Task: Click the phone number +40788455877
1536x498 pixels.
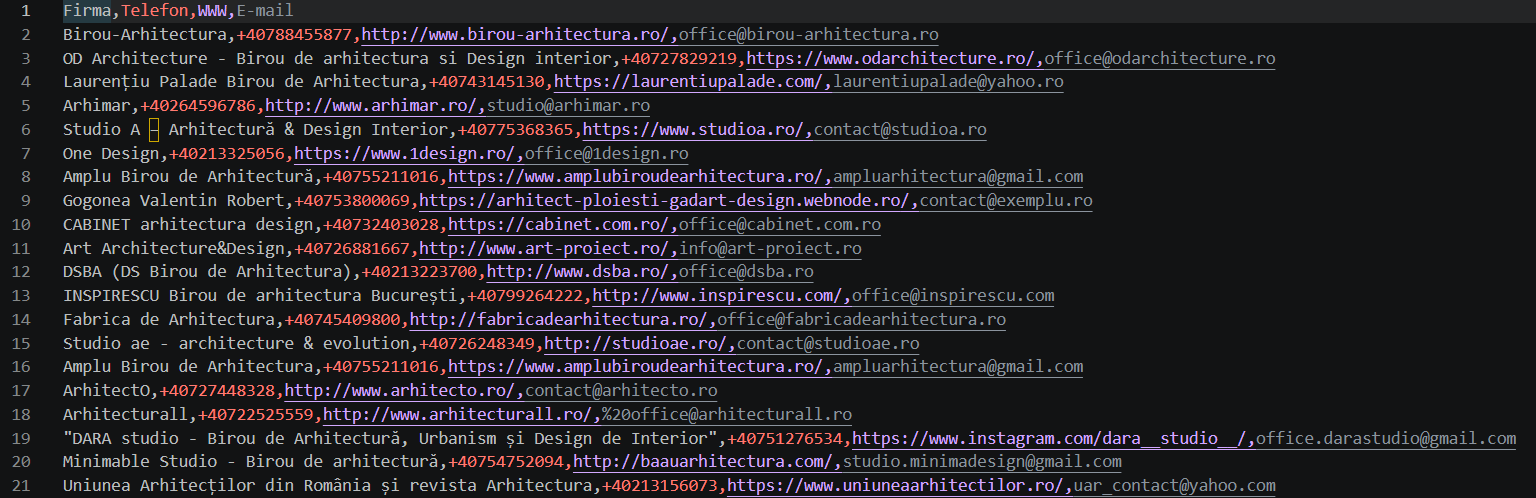Action: click(294, 35)
